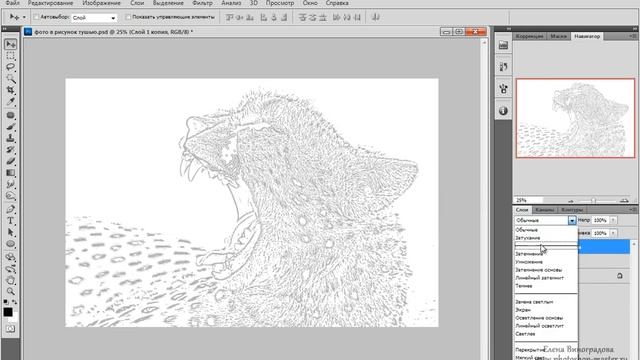Click the background layer lock icon
The image size is (640, 360).
620,276
